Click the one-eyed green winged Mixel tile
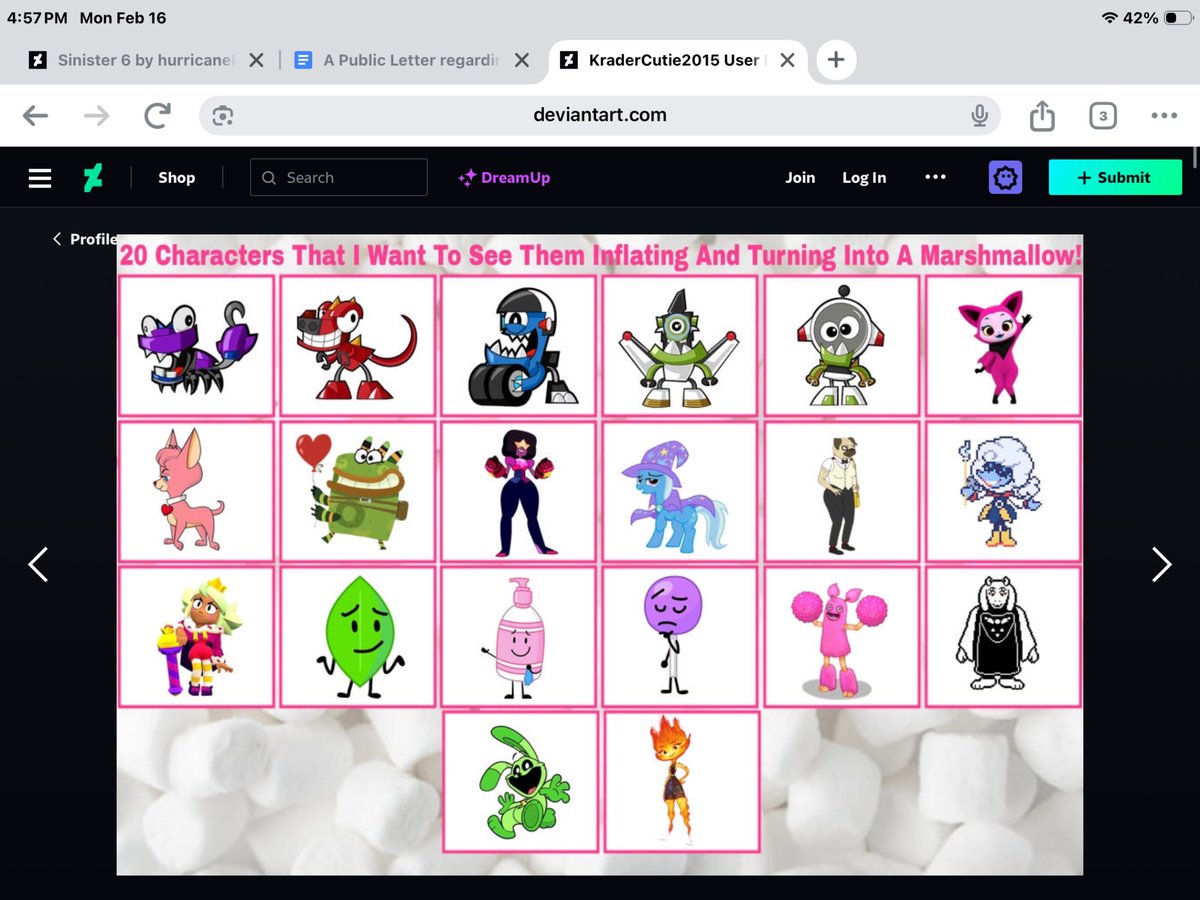The width and height of the screenshot is (1200, 900). tap(681, 346)
